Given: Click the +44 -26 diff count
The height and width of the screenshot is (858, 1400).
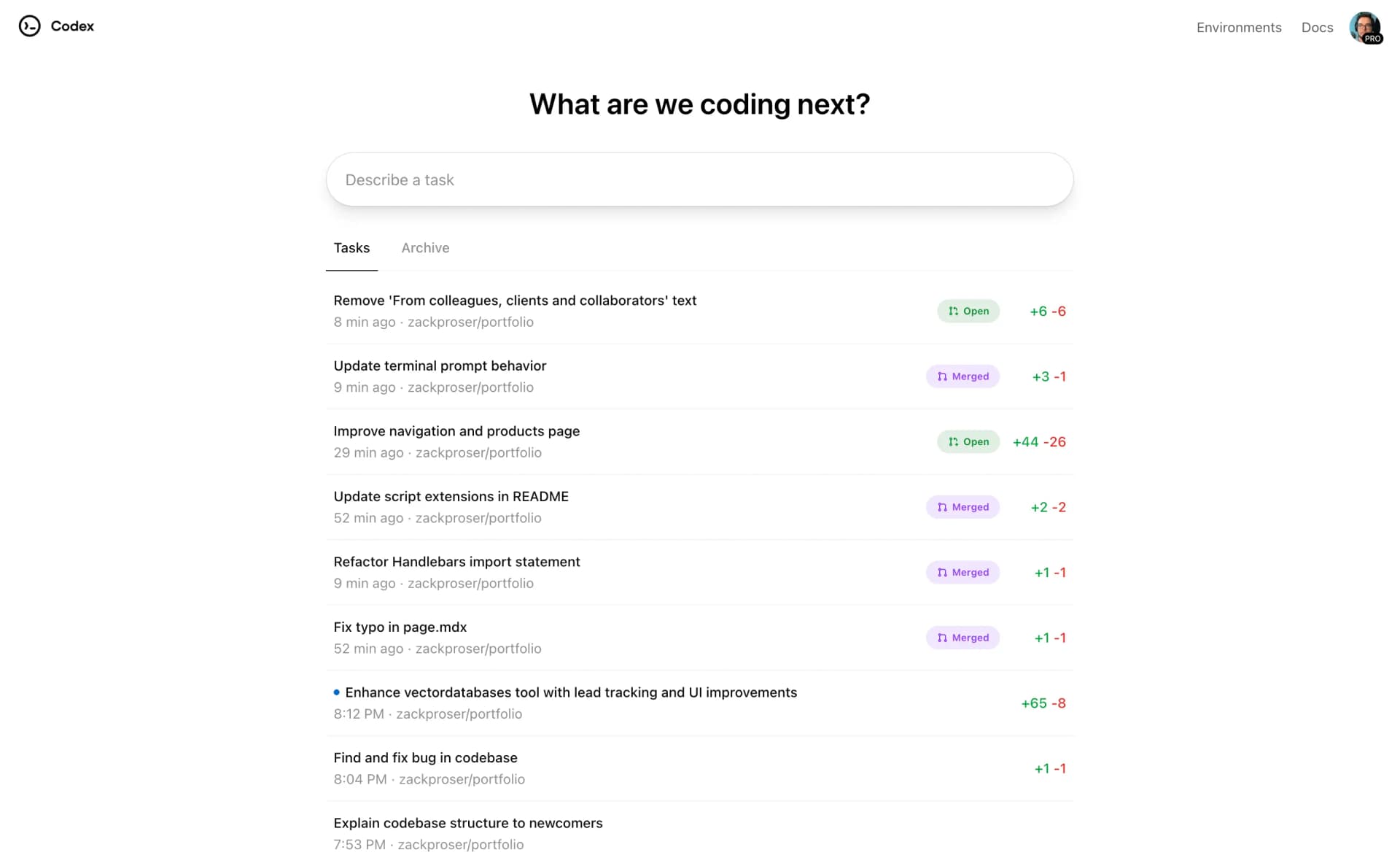Looking at the screenshot, I should point(1038,441).
